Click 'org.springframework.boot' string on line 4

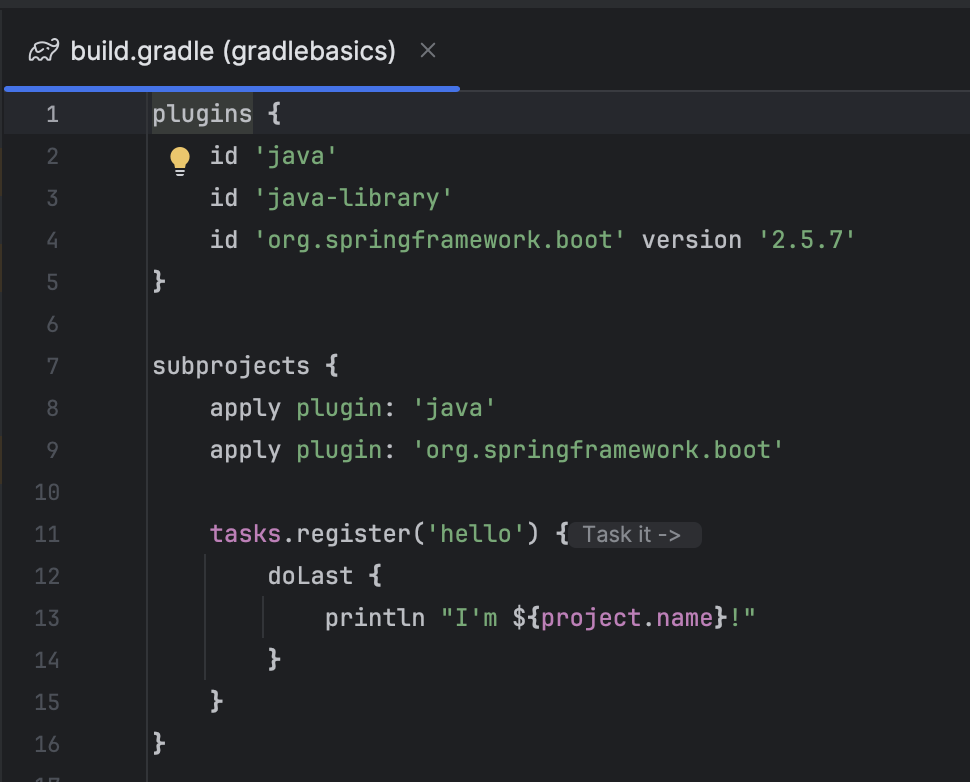tap(440, 240)
